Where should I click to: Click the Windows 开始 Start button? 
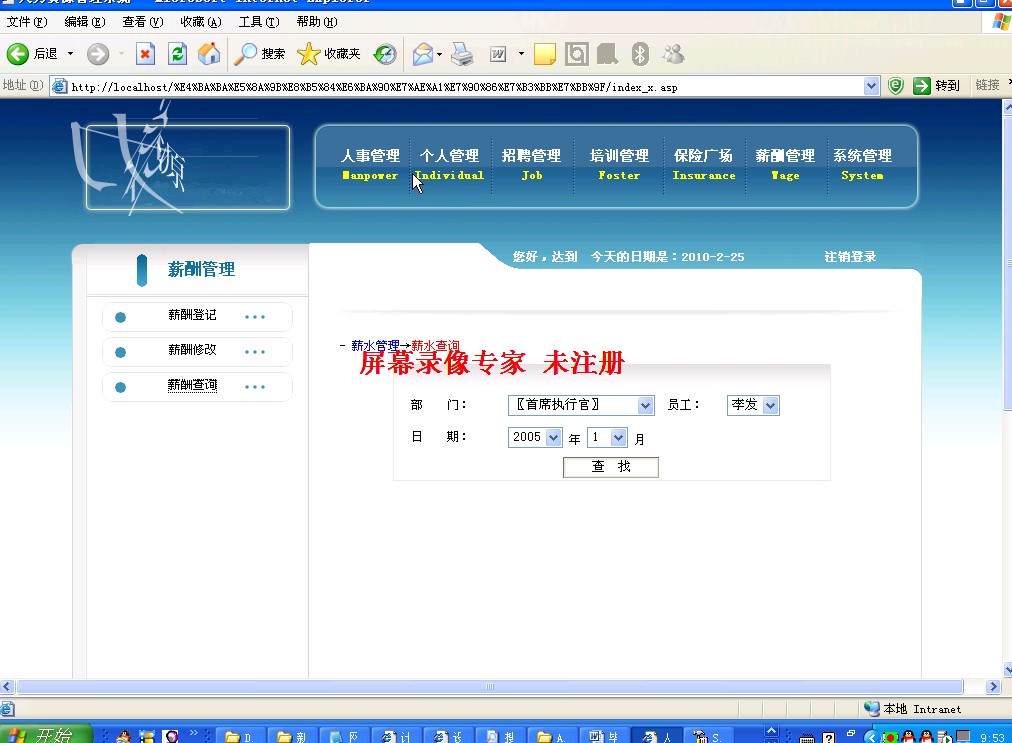(x=46, y=735)
